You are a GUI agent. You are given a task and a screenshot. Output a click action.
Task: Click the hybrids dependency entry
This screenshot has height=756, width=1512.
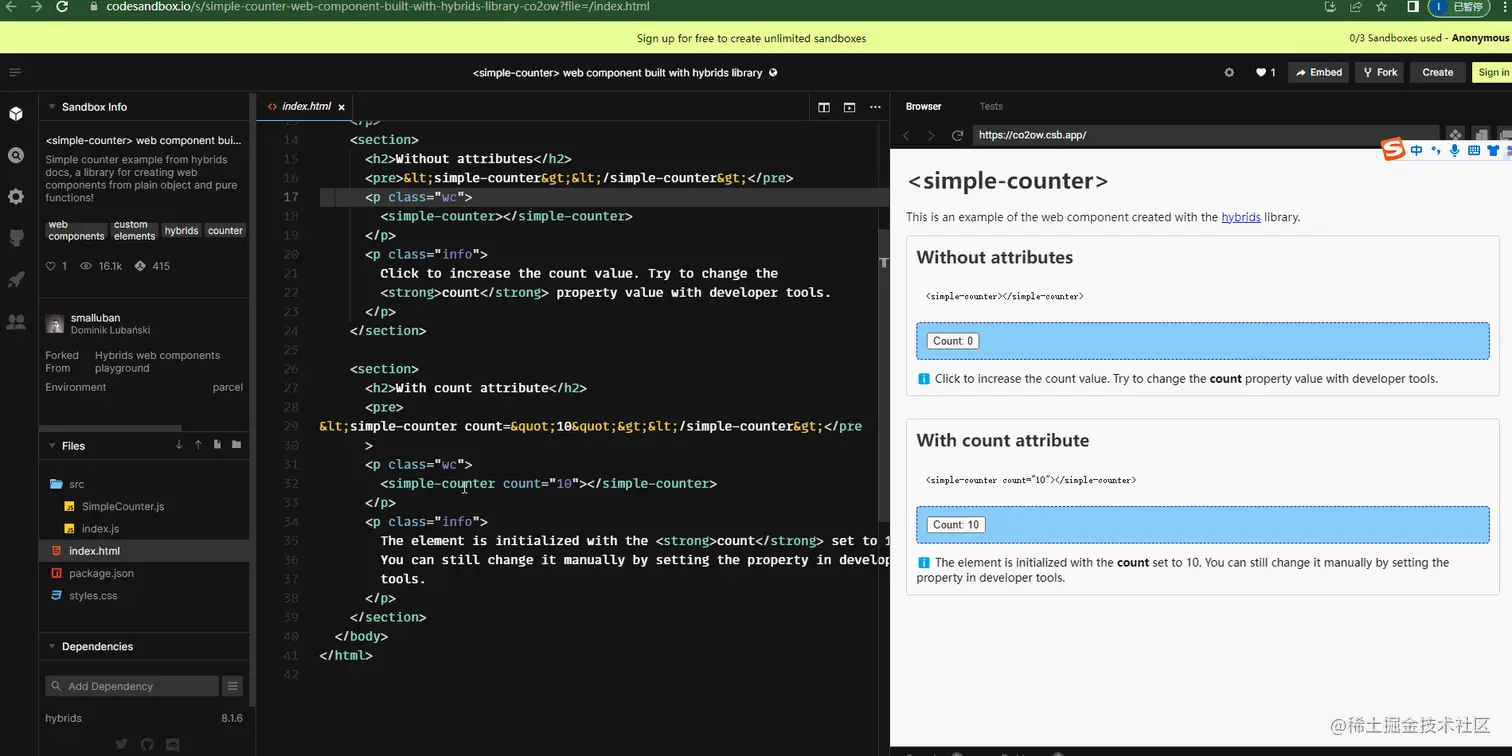143,718
